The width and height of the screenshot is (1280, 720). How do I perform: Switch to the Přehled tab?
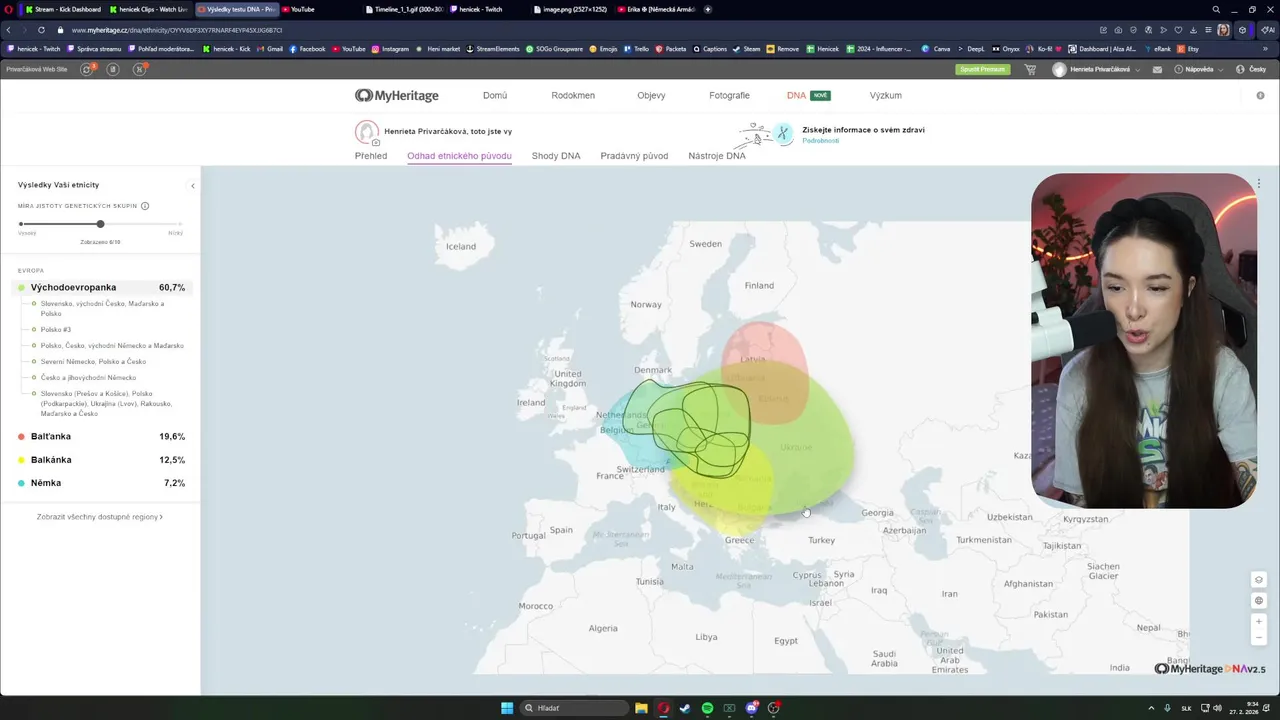371,156
